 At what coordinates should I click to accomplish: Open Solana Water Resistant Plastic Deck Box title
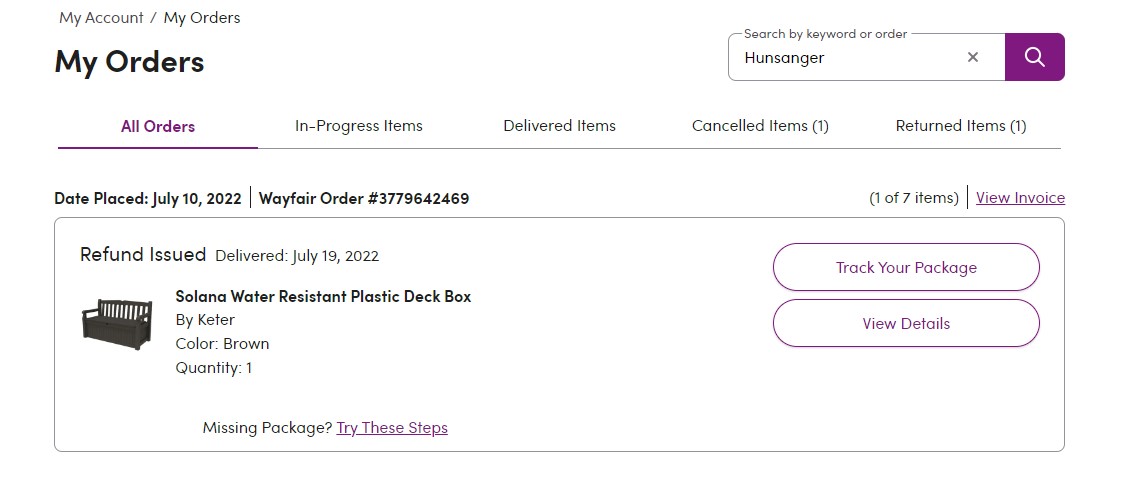pyautogui.click(x=323, y=296)
